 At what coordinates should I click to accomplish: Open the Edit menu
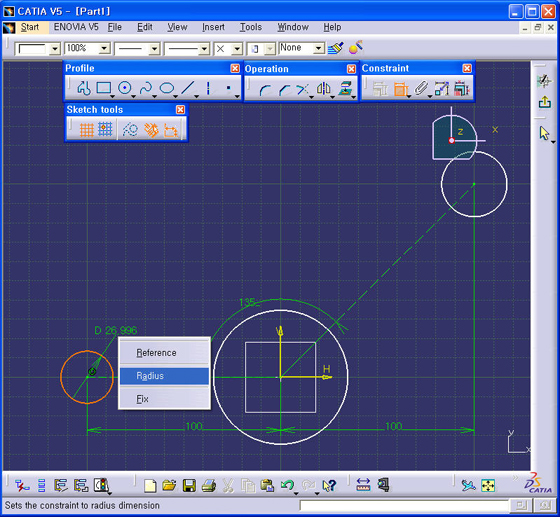[145, 27]
